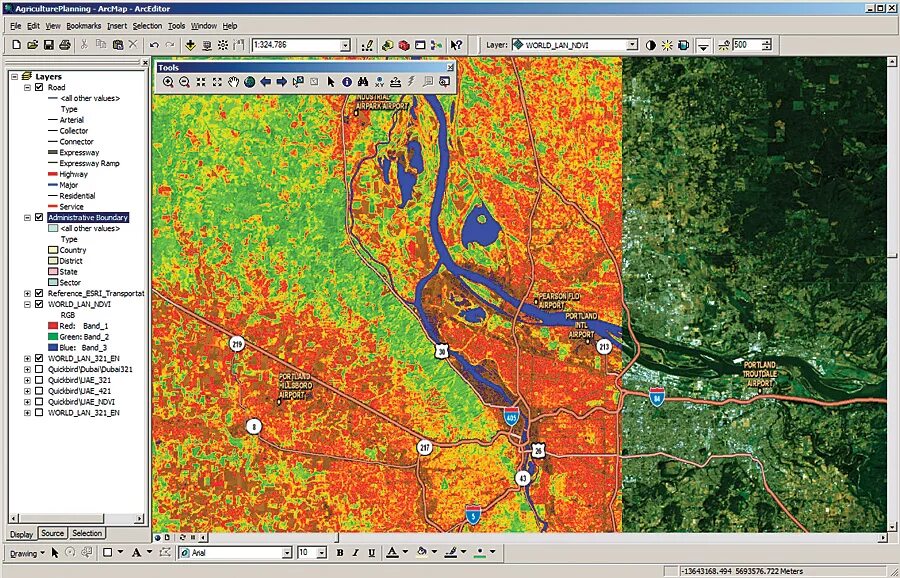Print the current map
The height and width of the screenshot is (578, 900).
tap(65, 45)
